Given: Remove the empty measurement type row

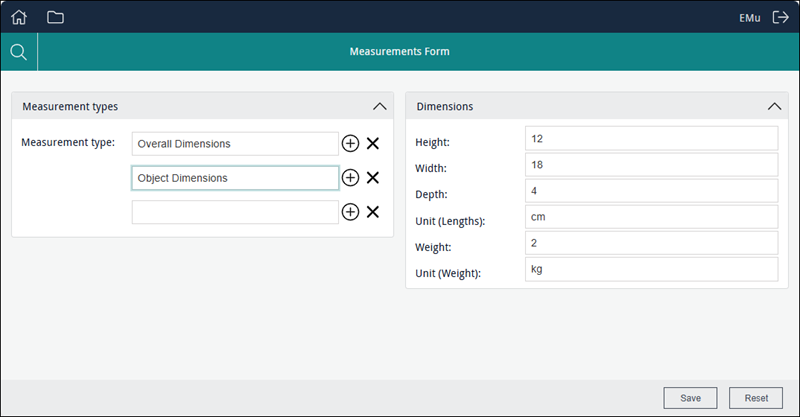Looking at the screenshot, I should (x=373, y=212).
